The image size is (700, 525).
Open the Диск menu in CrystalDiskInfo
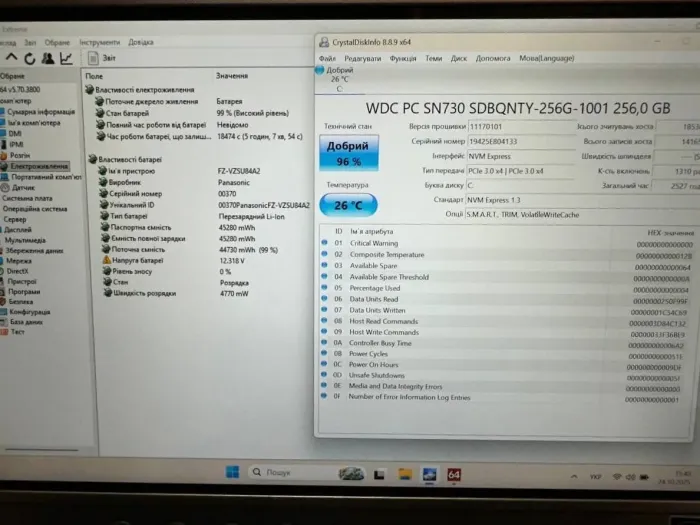click(458, 58)
